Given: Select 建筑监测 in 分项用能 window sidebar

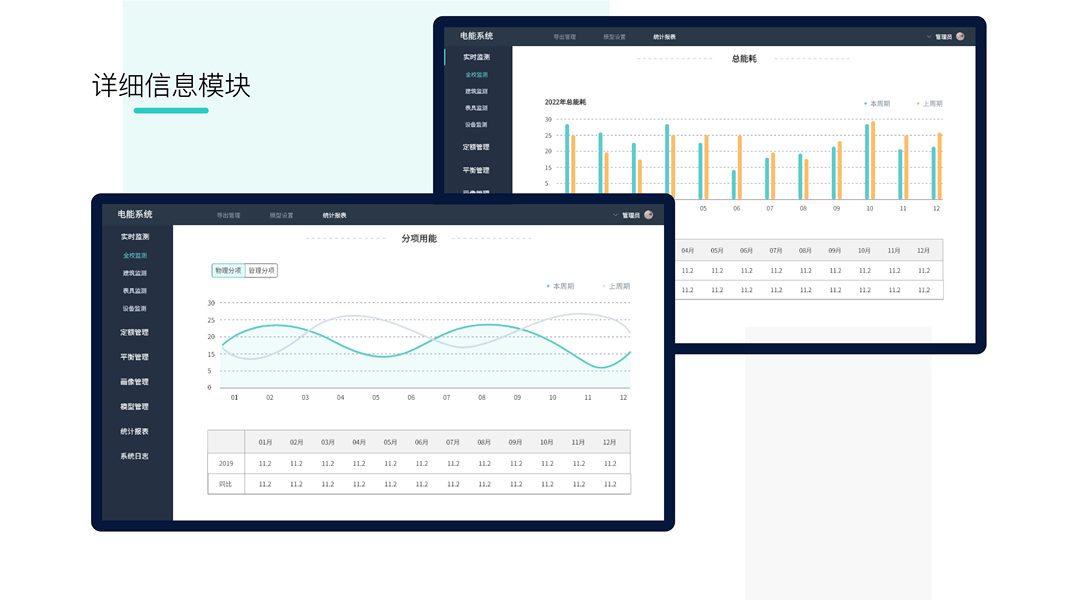Looking at the screenshot, I should (135, 273).
